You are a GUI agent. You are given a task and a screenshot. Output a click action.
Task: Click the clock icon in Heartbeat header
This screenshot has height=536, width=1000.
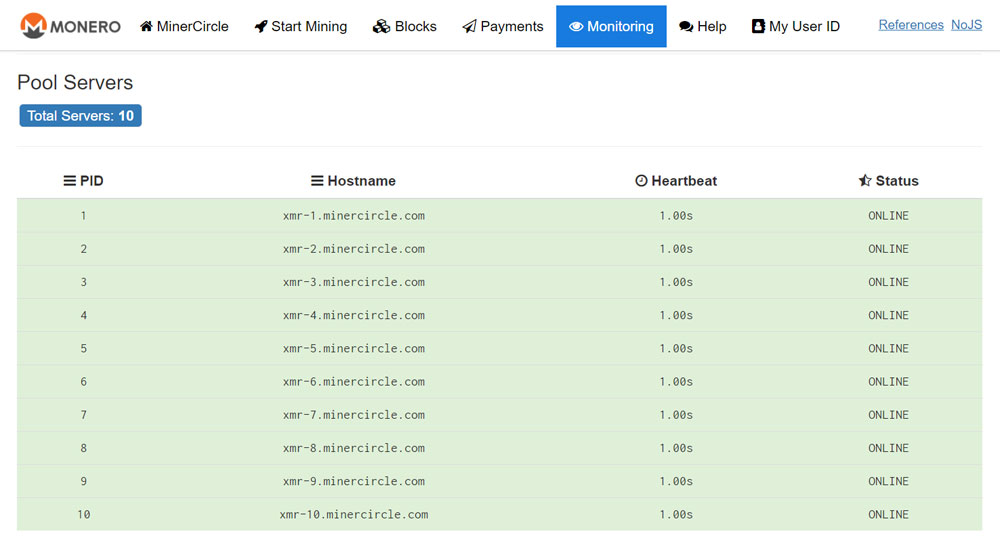[x=641, y=181]
